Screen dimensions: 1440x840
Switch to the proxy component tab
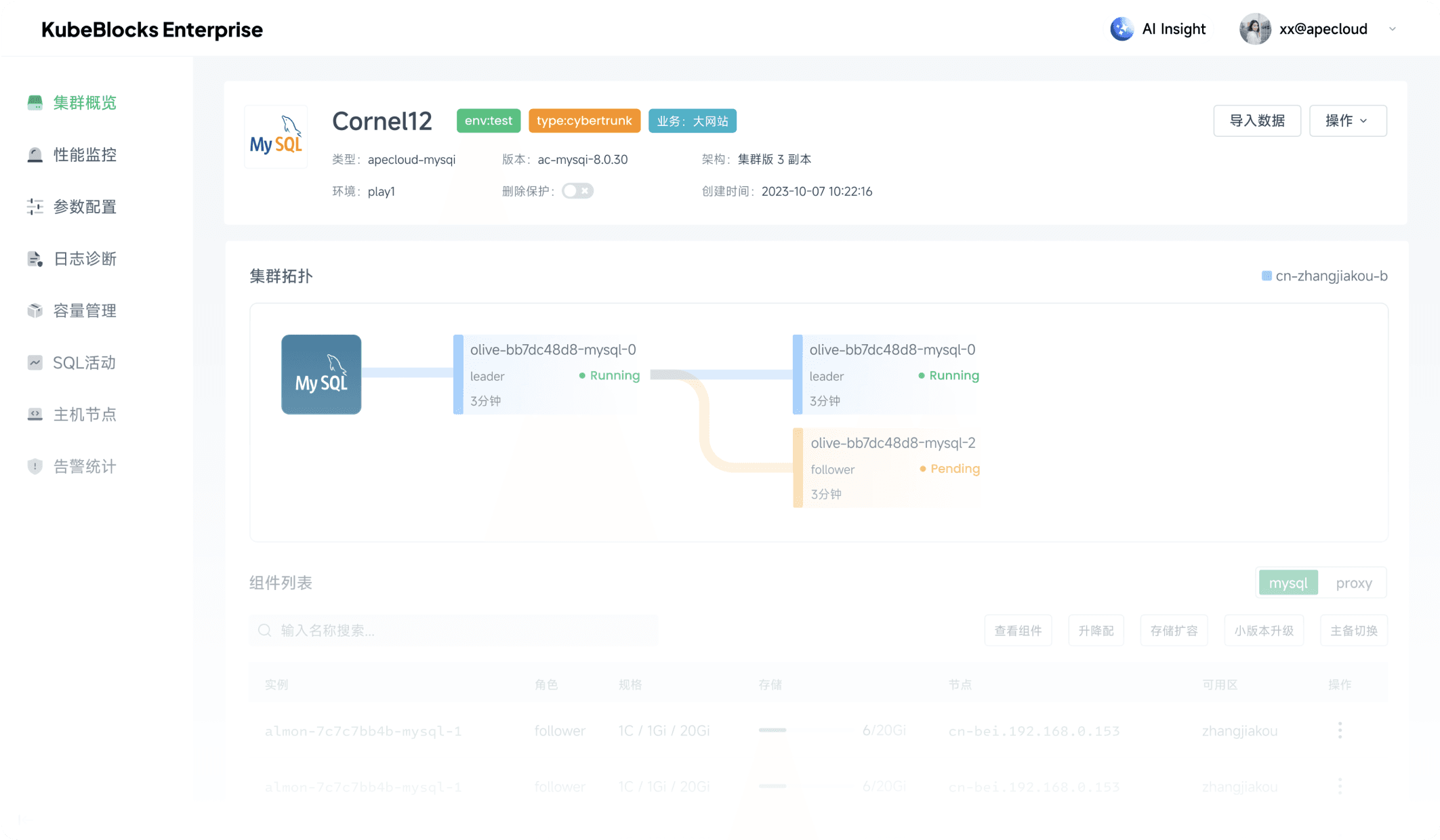[1353, 583]
